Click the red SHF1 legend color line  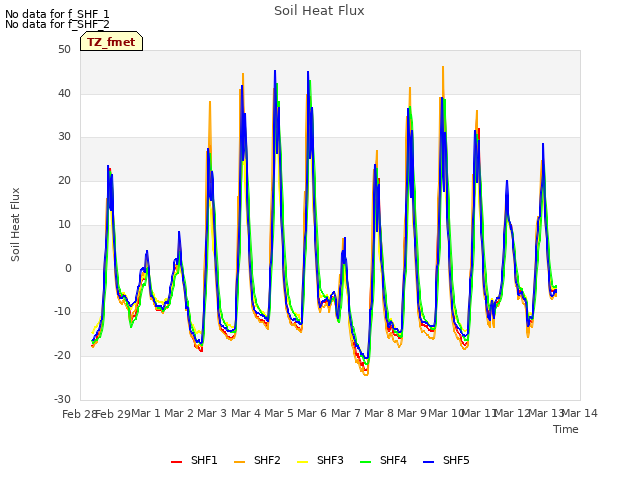(x=176, y=462)
